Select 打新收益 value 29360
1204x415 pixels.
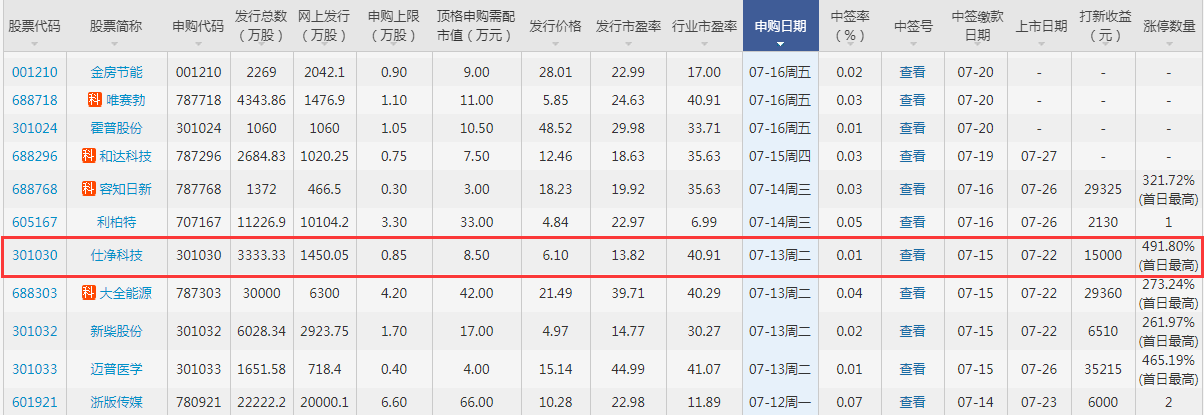click(x=1104, y=293)
